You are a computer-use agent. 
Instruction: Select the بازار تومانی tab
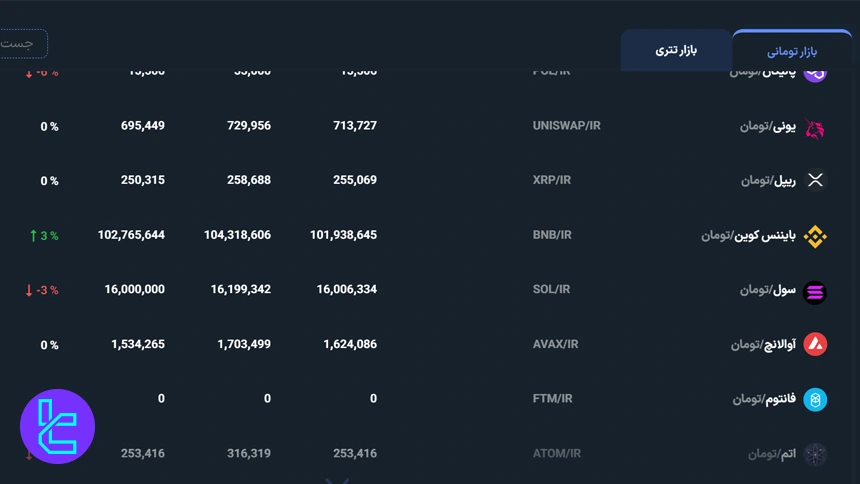click(792, 51)
